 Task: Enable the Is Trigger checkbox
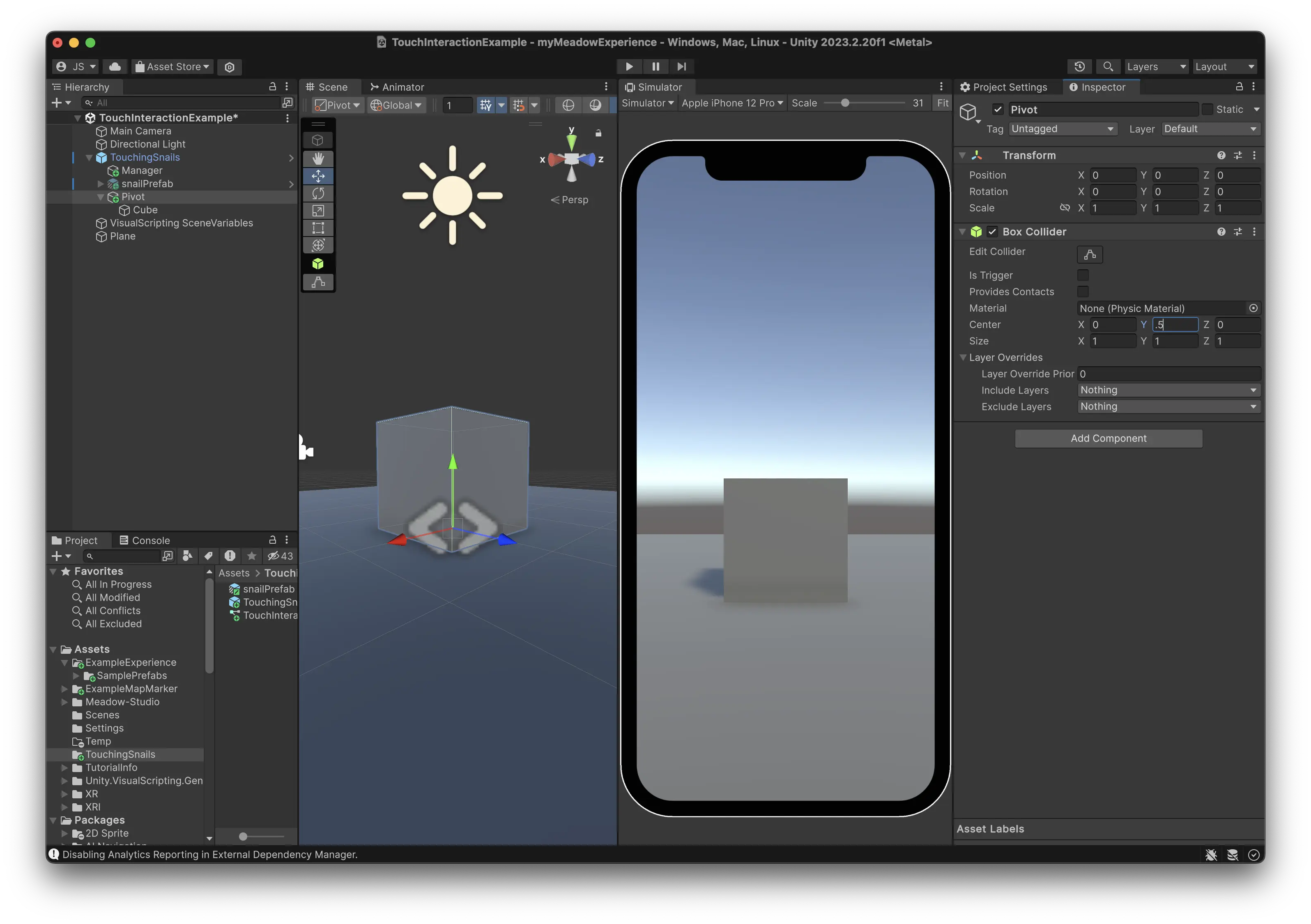(1083, 275)
